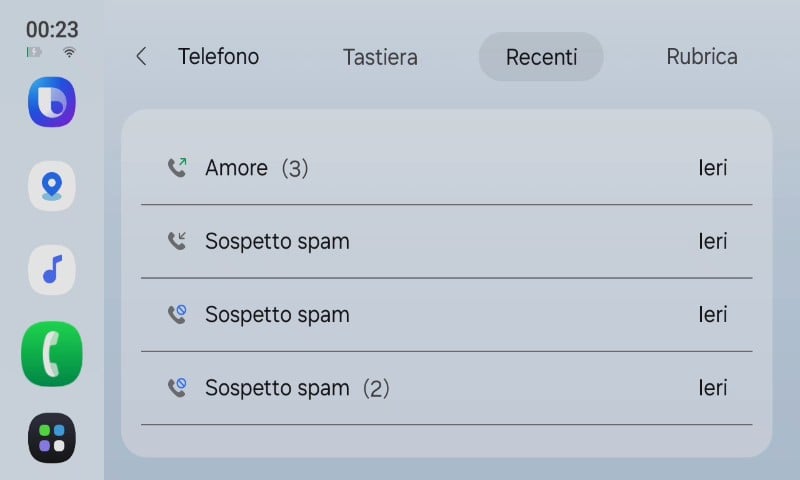Viewport: 800px width, 480px height.
Task: Open the all apps grid
Action: pos(51,437)
